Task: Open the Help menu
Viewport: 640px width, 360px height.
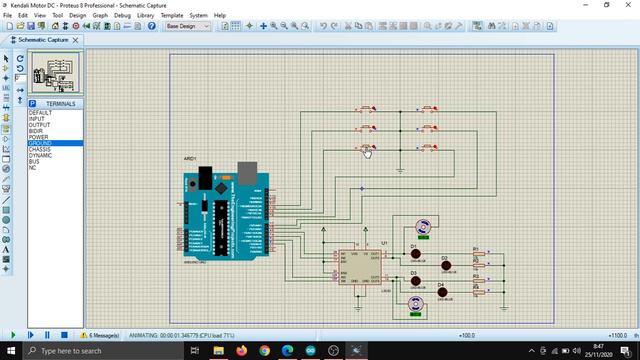Action: pos(220,16)
